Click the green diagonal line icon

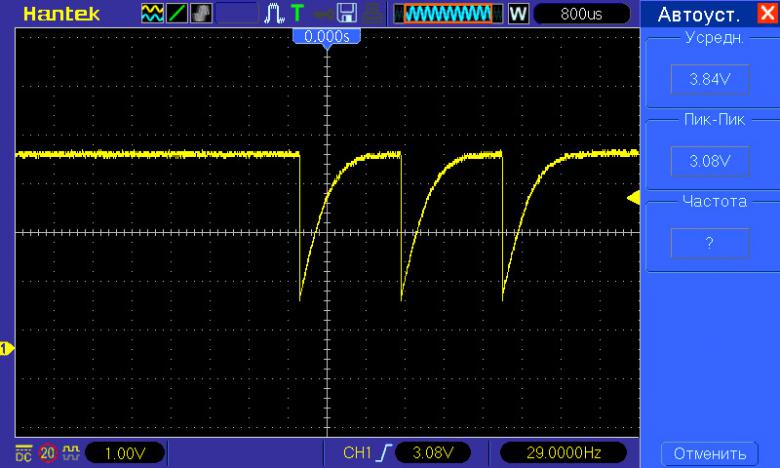[x=177, y=13]
